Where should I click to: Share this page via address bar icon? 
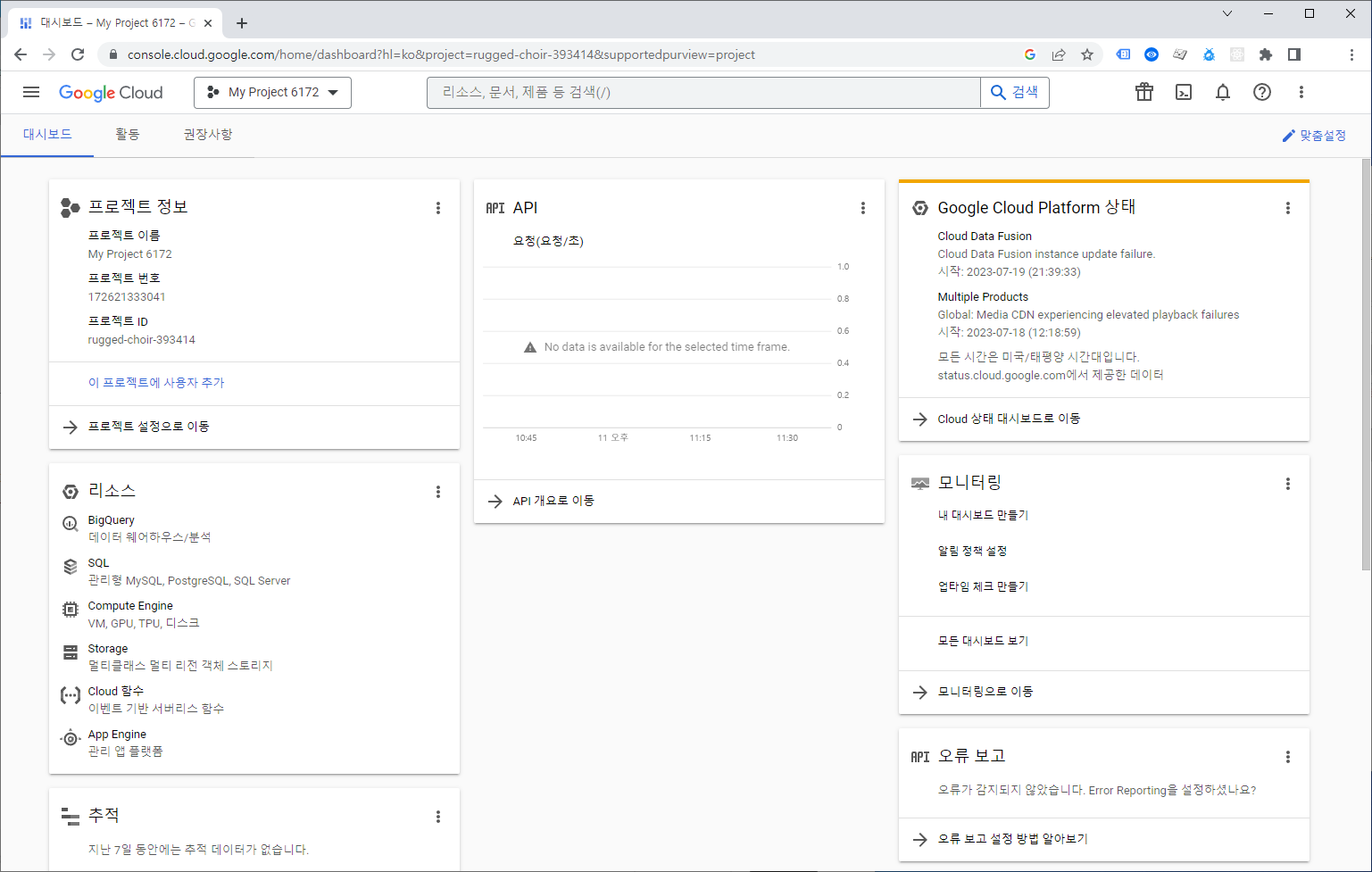click(1059, 54)
